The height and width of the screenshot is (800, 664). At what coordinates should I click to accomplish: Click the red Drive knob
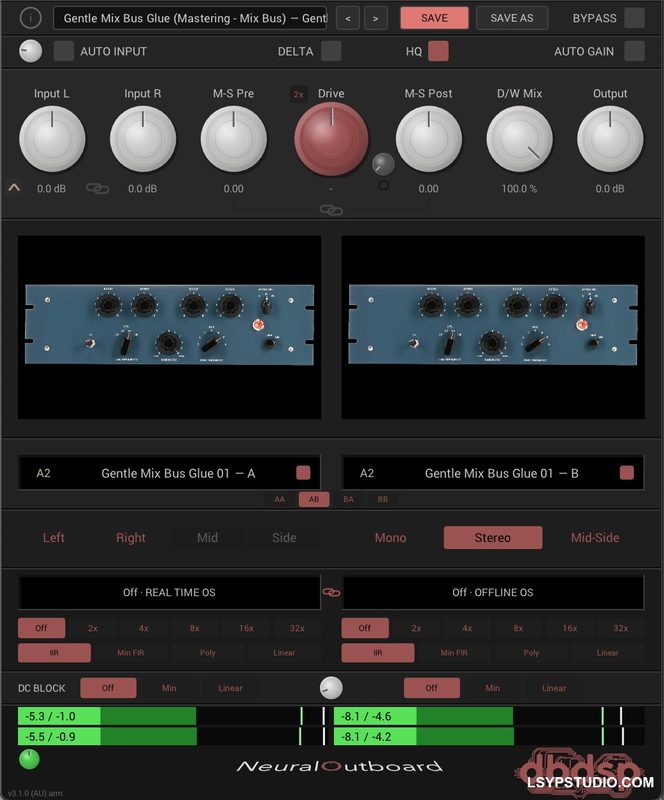point(331,139)
